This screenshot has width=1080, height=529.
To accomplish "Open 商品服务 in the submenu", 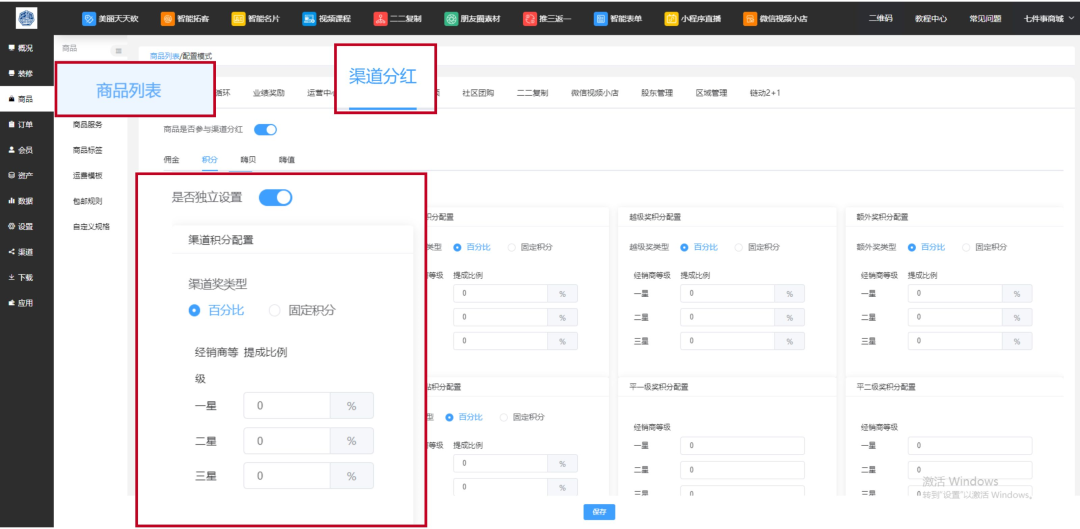I will pos(87,125).
